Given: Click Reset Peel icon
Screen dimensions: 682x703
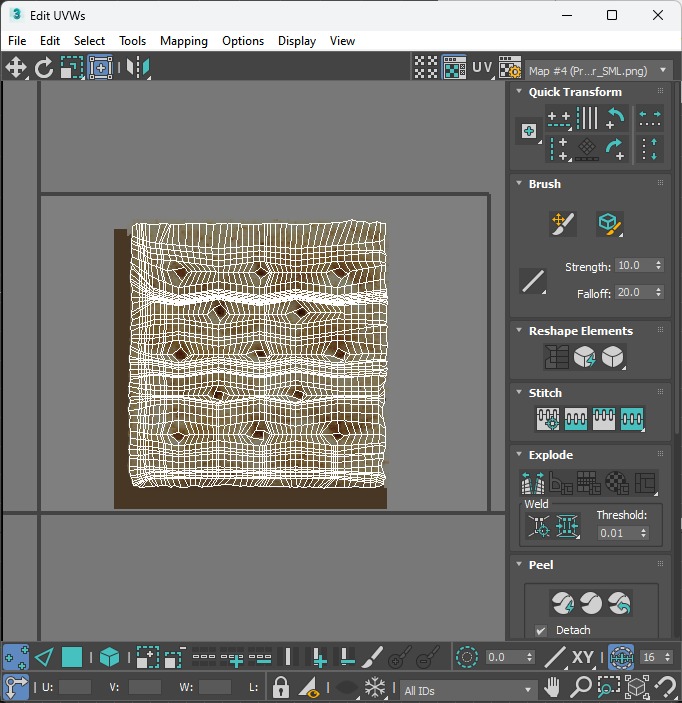Looking at the screenshot, I should tap(620, 603).
